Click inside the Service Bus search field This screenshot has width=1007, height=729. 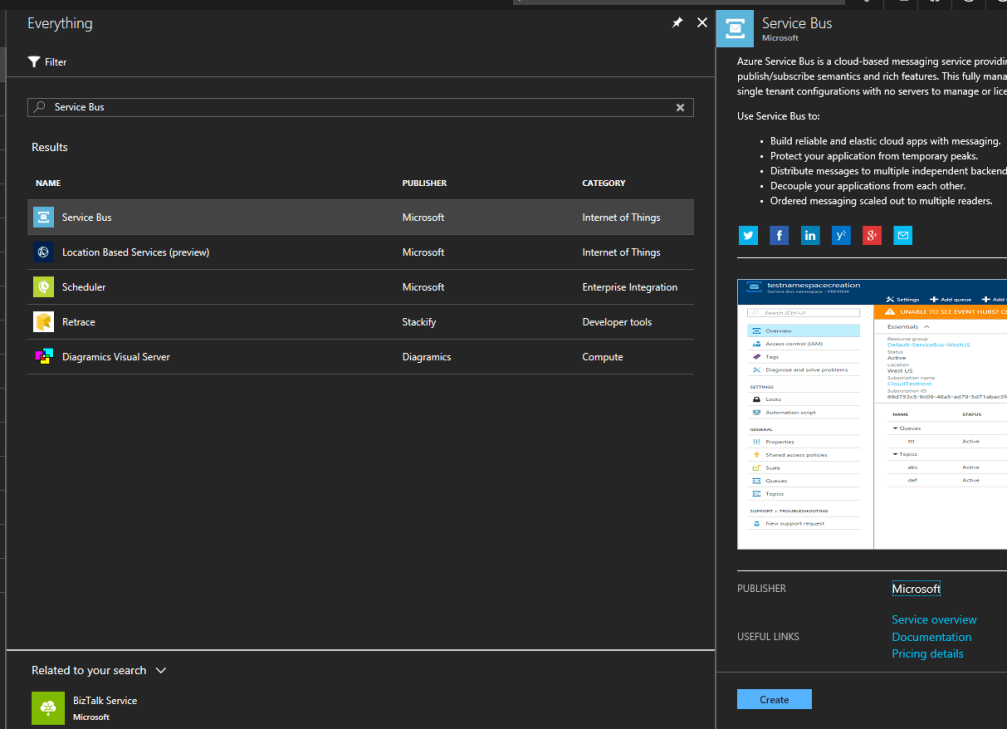point(300,107)
